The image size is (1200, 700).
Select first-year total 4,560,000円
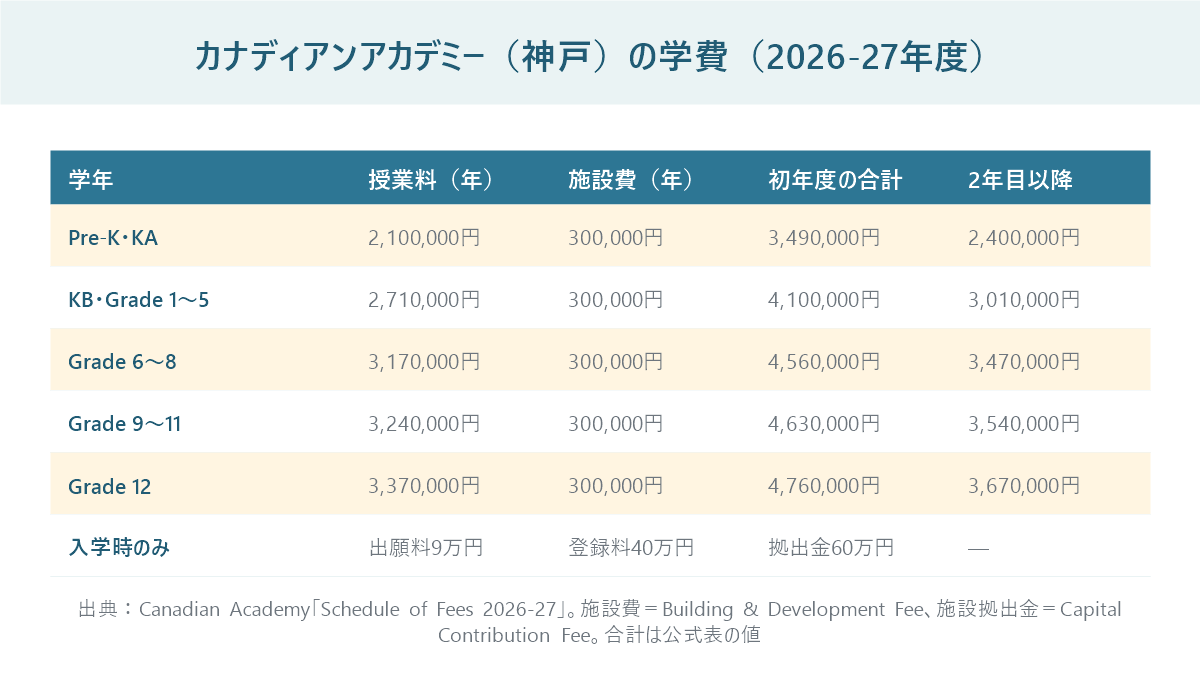[824, 362]
